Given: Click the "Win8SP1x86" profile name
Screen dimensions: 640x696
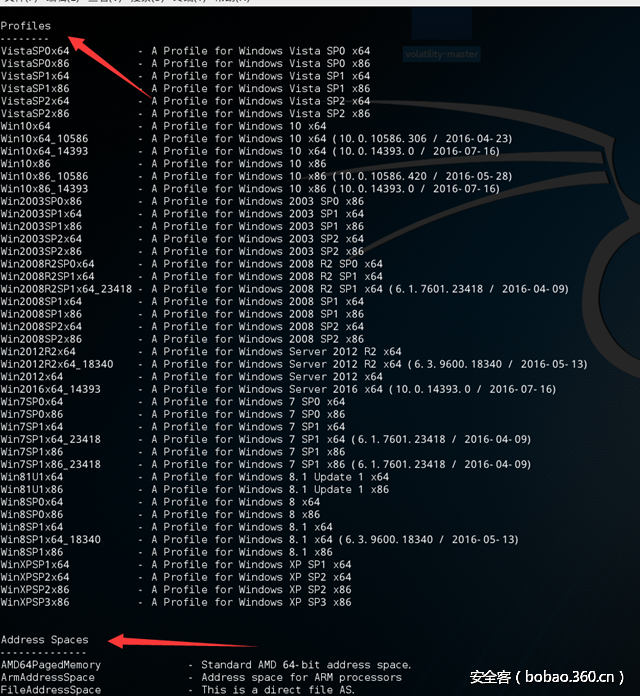Looking at the screenshot, I should pos(32,552).
